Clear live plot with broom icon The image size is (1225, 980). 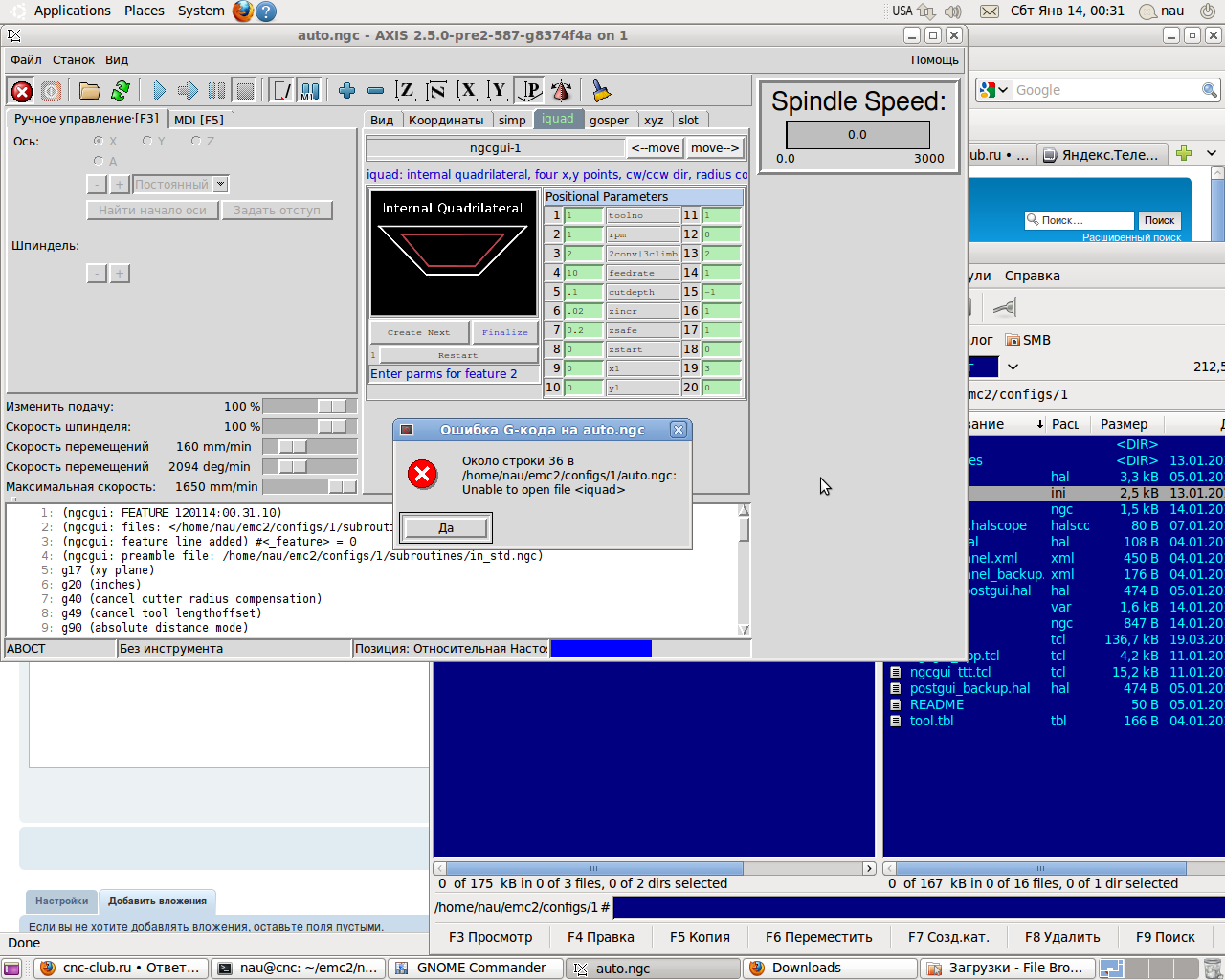click(601, 91)
